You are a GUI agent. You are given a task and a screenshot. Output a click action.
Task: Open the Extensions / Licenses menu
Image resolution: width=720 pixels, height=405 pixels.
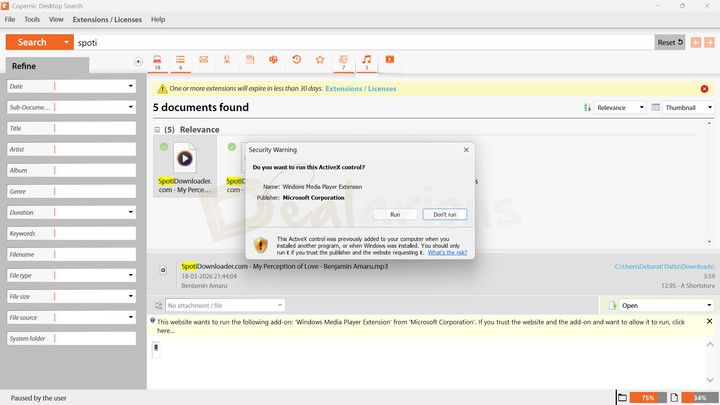(x=107, y=19)
